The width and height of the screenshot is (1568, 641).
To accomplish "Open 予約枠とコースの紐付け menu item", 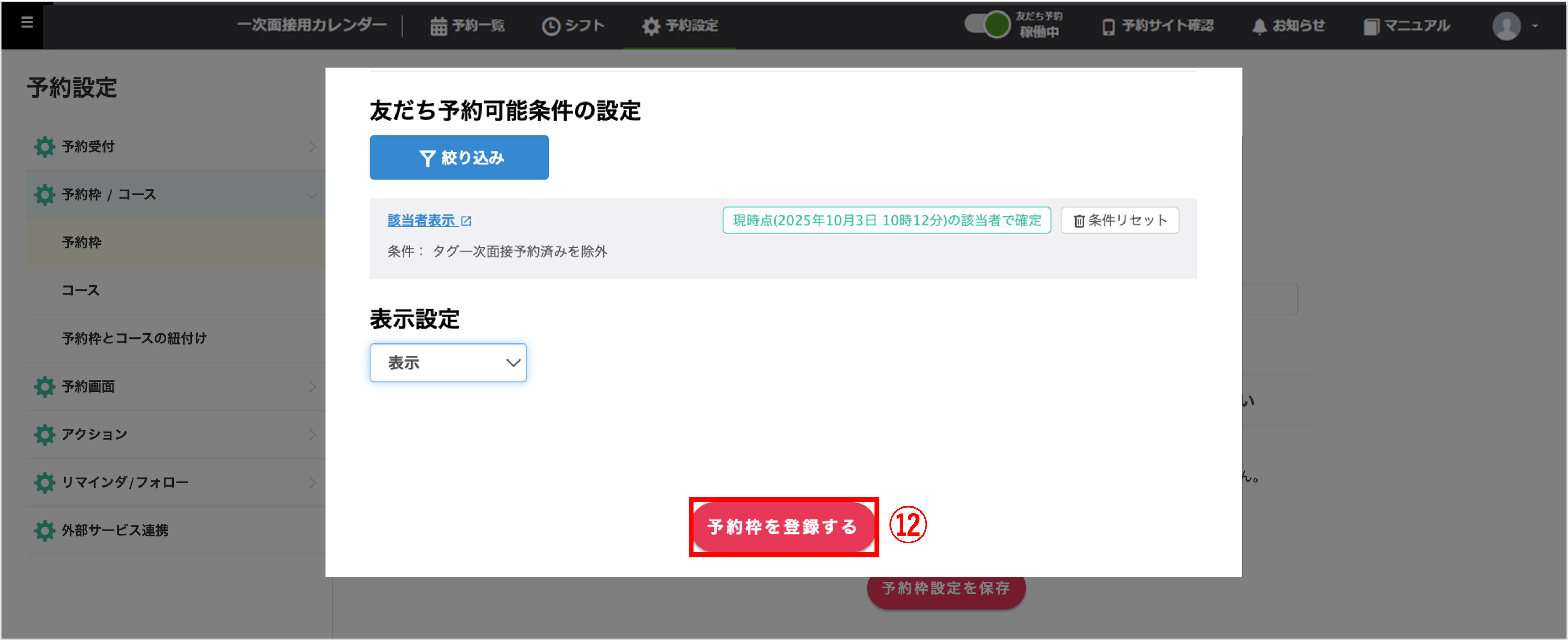I will [x=134, y=338].
